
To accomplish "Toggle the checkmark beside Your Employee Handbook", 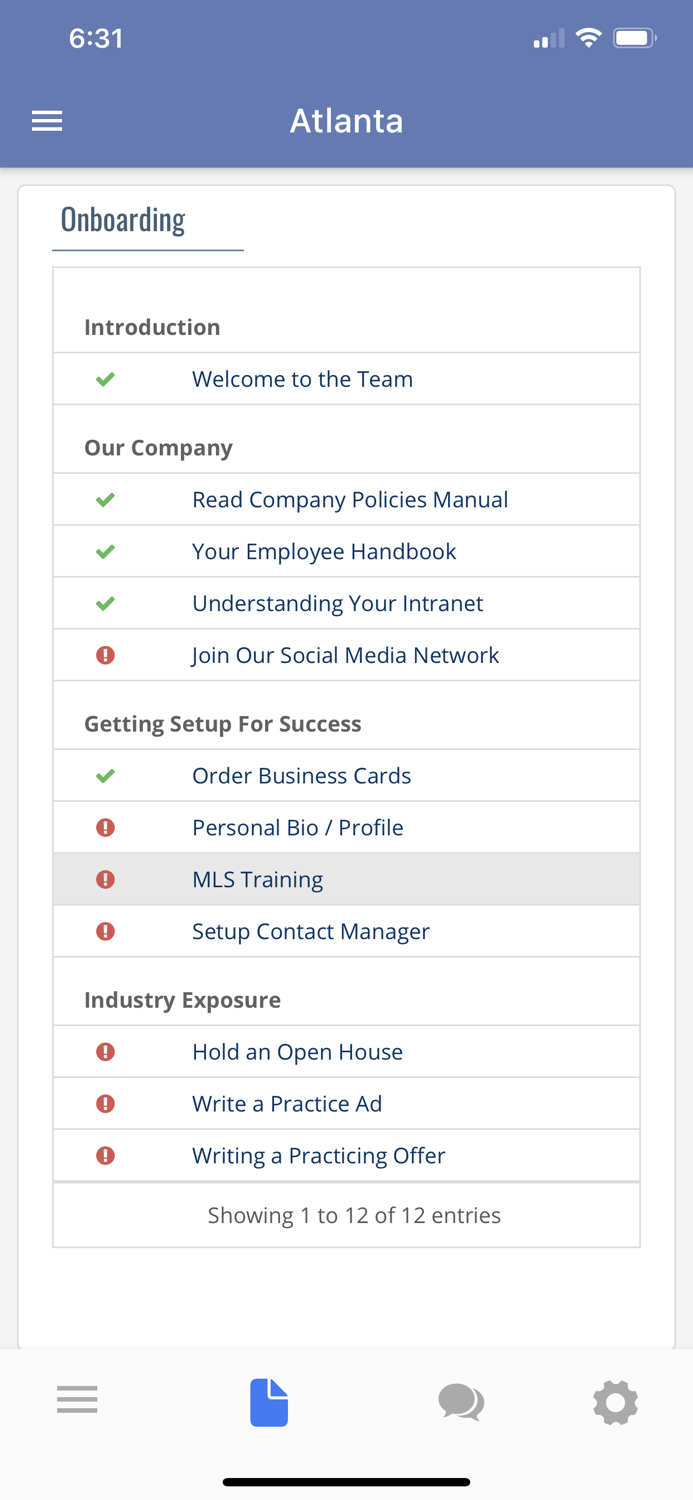I will coord(105,551).
